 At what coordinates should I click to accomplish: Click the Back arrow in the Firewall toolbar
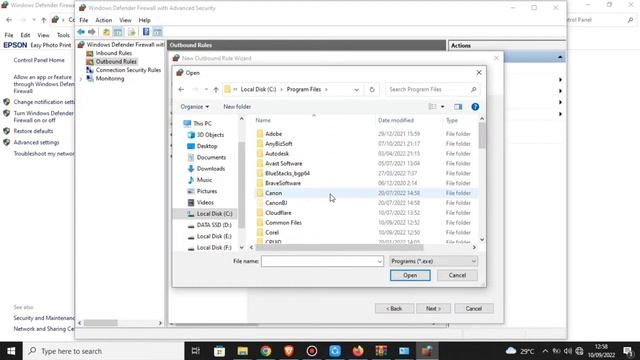(x=81, y=32)
